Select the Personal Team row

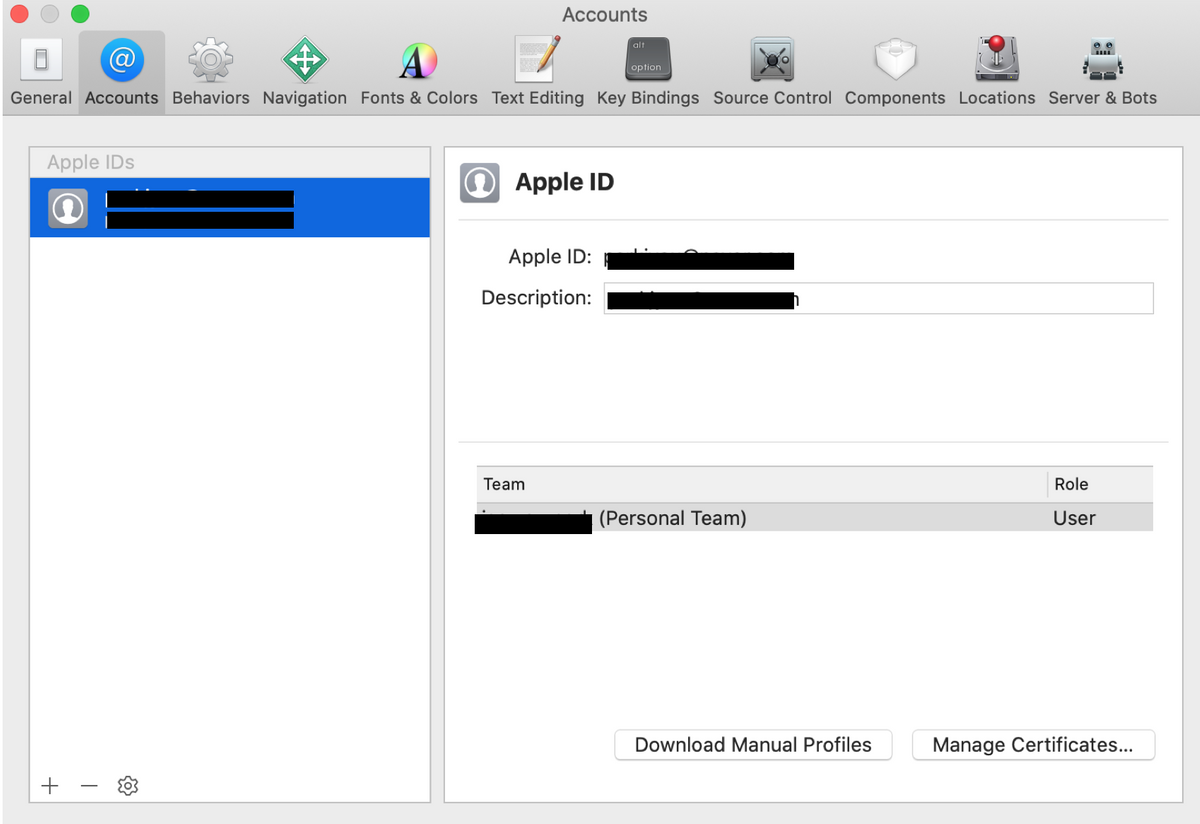coord(815,518)
